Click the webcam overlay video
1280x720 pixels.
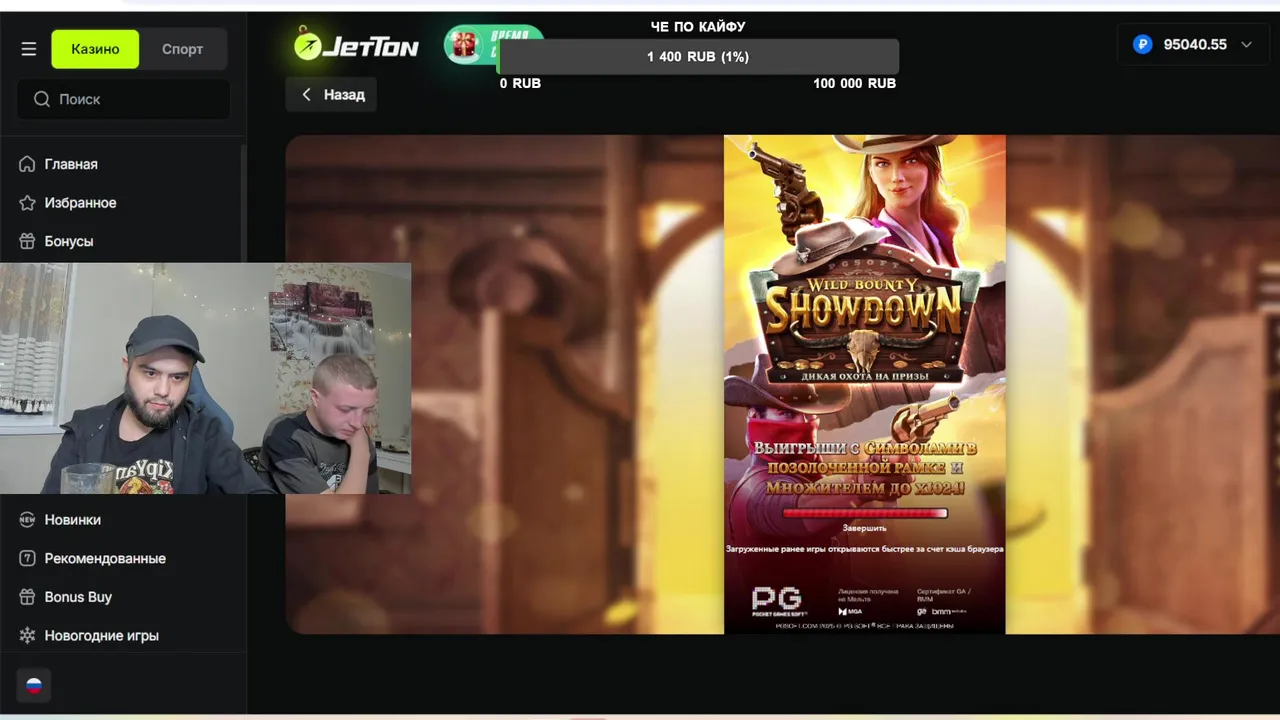click(x=205, y=378)
